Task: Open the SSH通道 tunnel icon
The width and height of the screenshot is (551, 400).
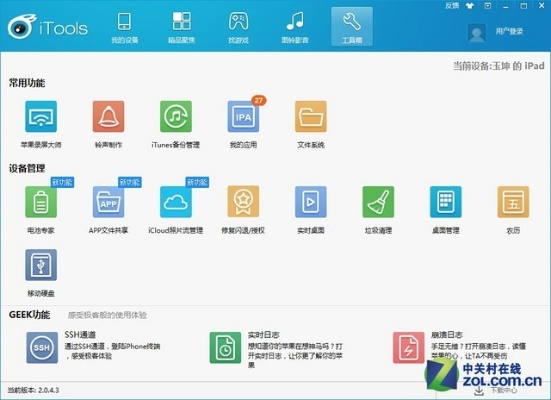Action: coord(42,348)
